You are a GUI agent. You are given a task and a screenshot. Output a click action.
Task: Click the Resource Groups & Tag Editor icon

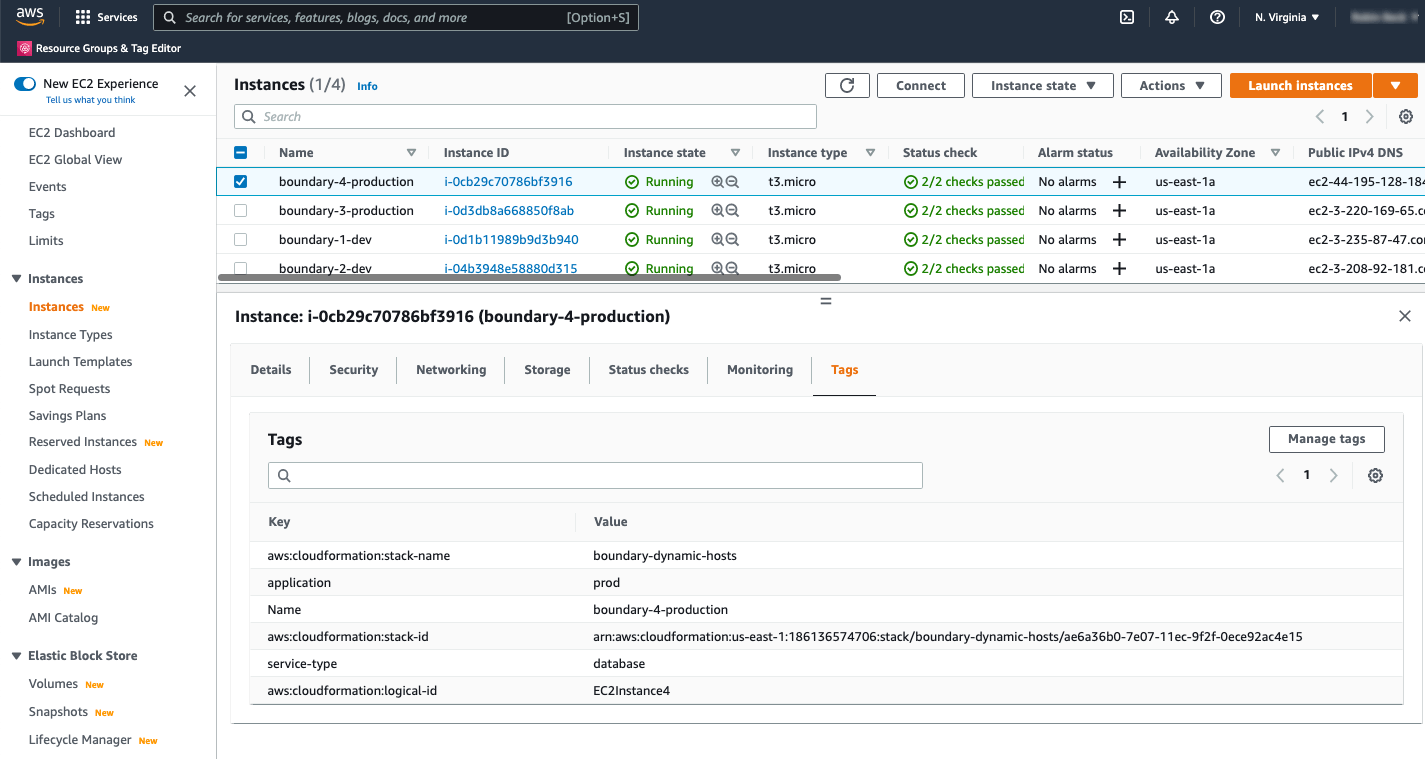pyautogui.click(x=24, y=48)
